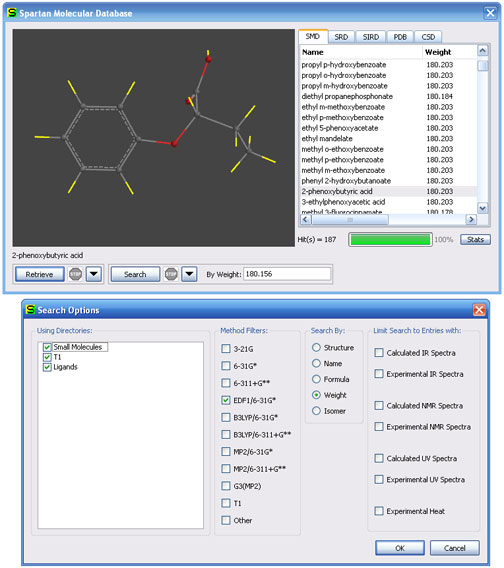Enable the 6-31G* method filter
The width and height of the screenshot is (504, 568).
[x=226, y=366]
